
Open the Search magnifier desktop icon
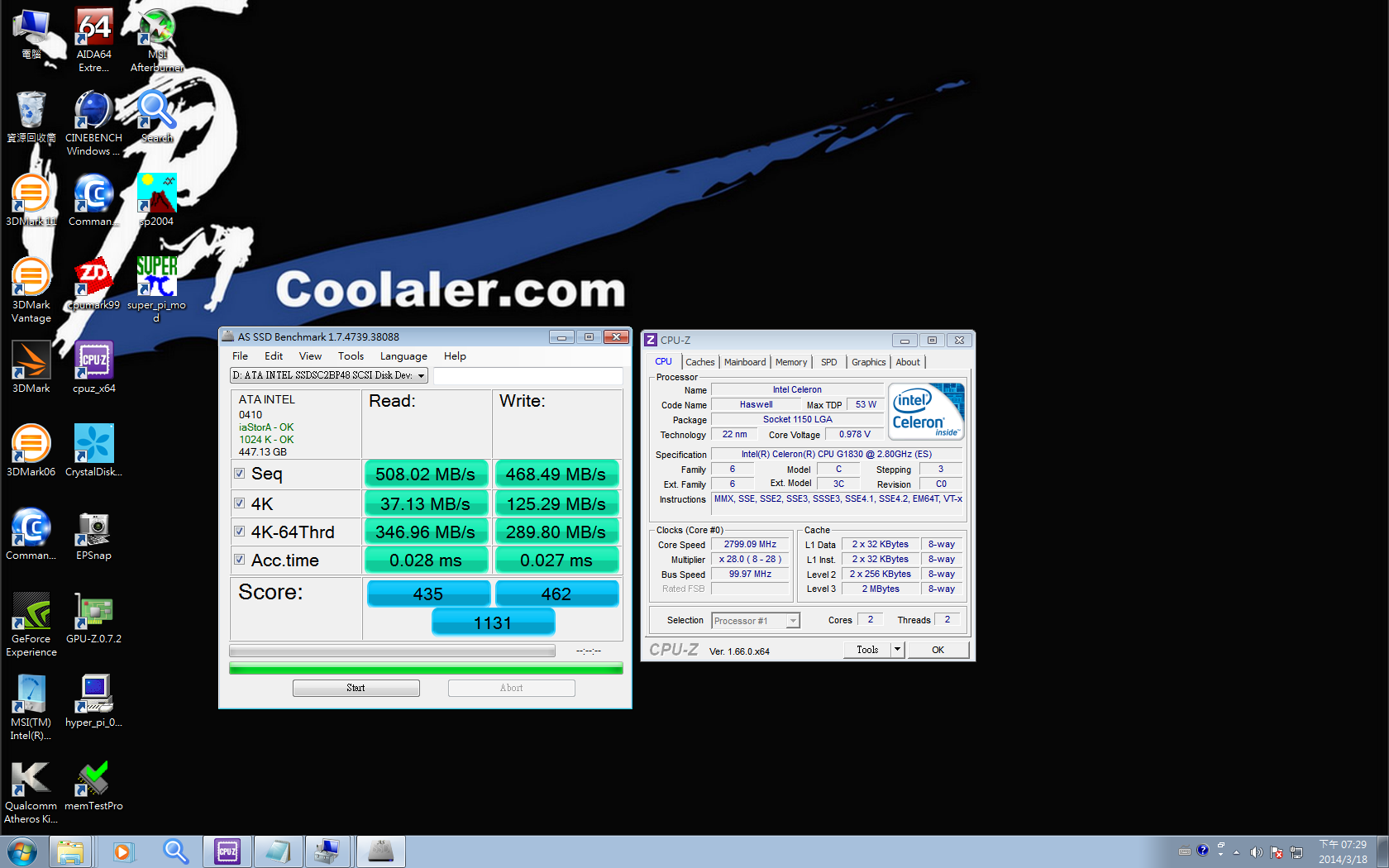156,117
